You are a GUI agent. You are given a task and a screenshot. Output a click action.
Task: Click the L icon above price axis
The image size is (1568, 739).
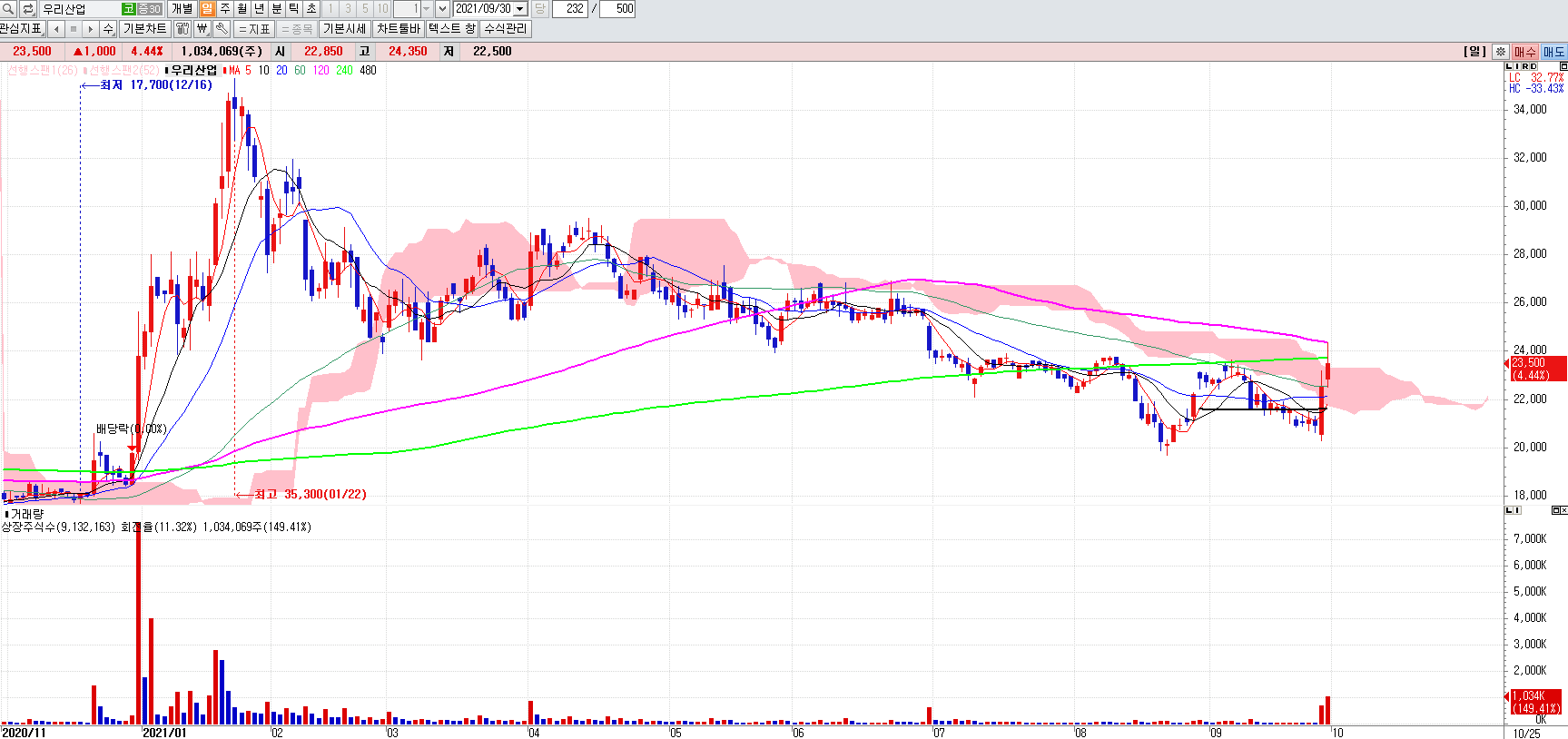(1510, 66)
